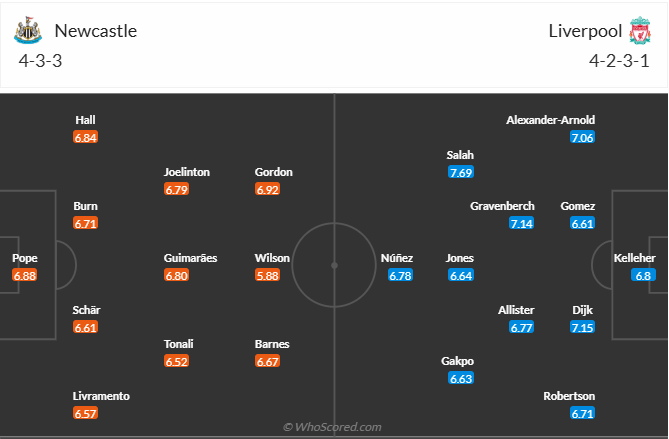Click Livramento's 6.57 rating badge

(x=86, y=413)
